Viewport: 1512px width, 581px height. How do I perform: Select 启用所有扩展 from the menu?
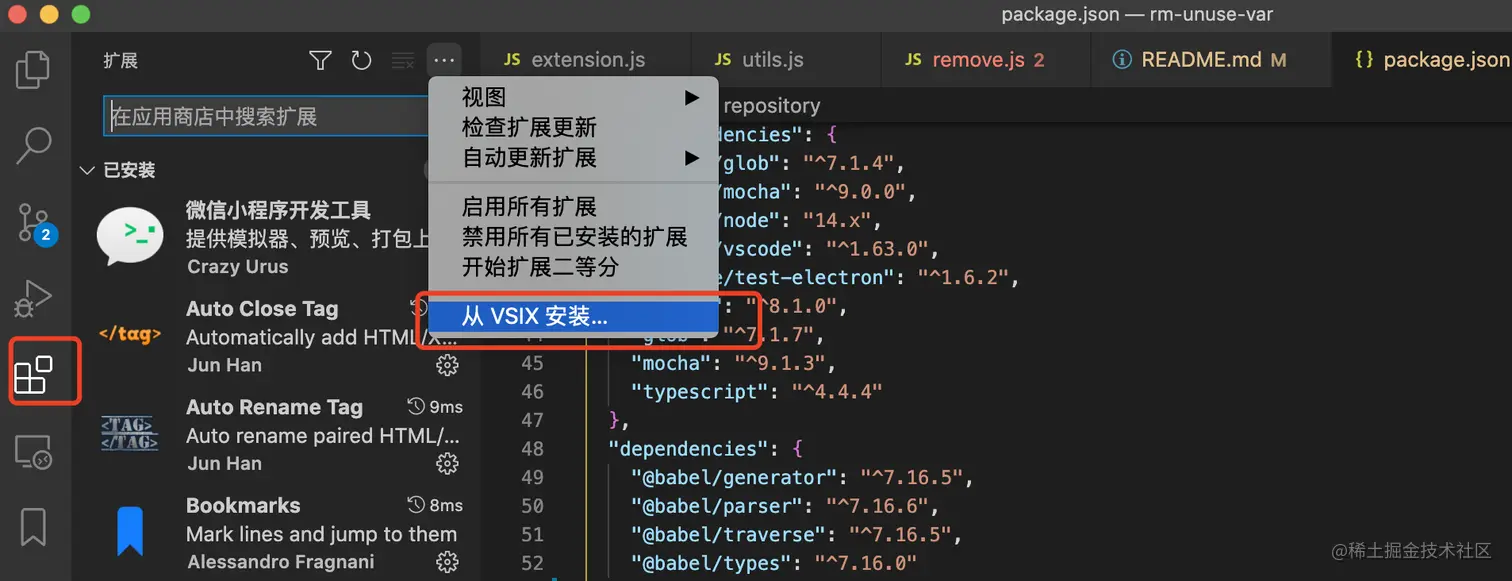[574, 207]
